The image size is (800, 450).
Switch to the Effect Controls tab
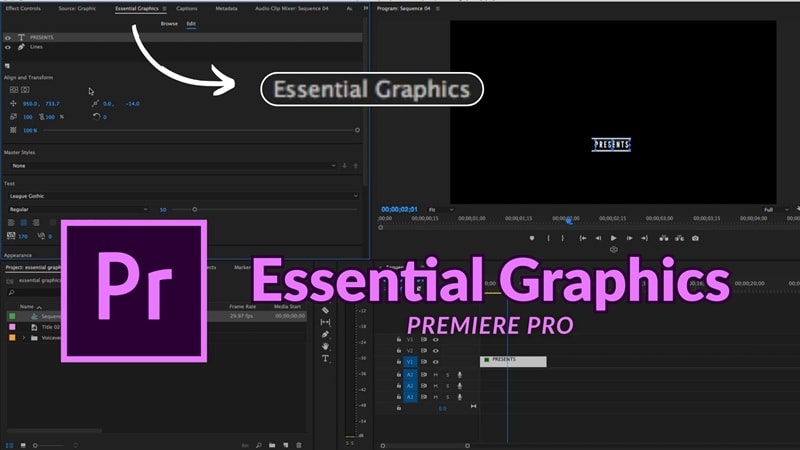click(x=23, y=9)
